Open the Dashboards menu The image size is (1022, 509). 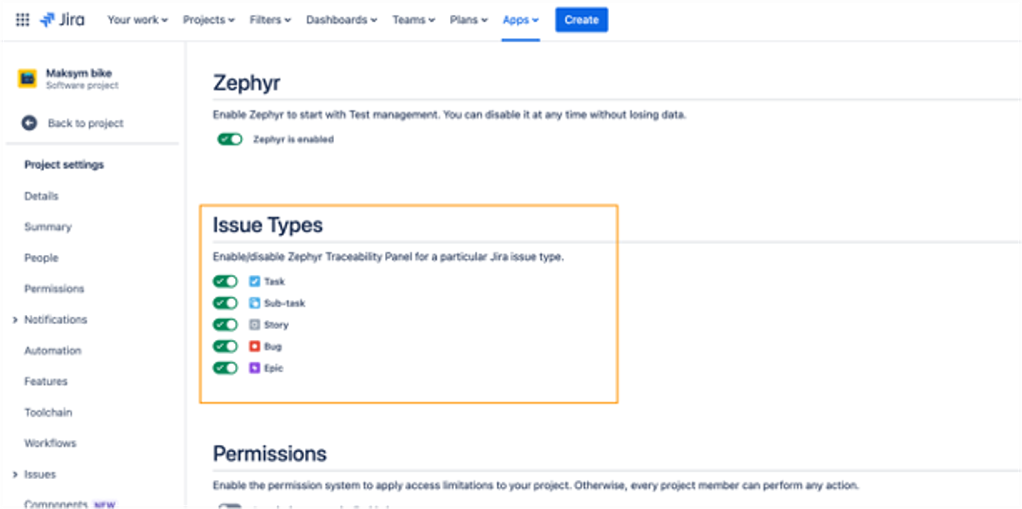pyautogui.click(x=342, y=20)
